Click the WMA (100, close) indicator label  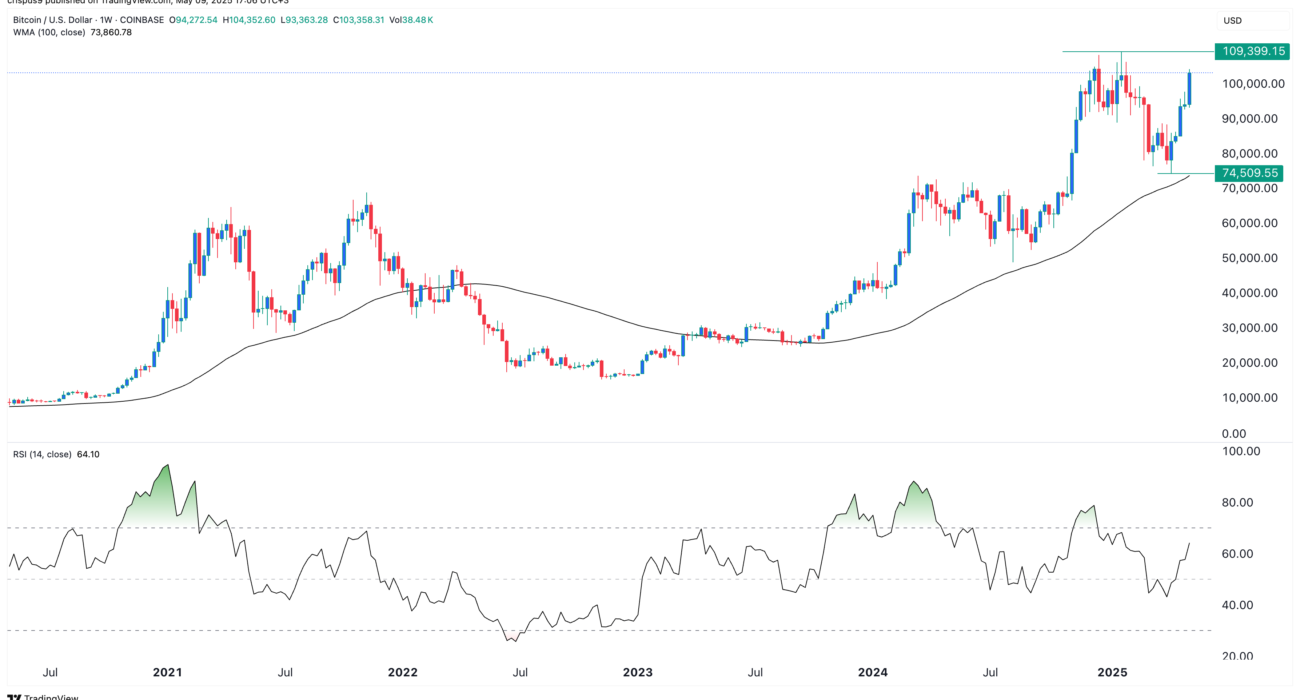tap(49, 32)
